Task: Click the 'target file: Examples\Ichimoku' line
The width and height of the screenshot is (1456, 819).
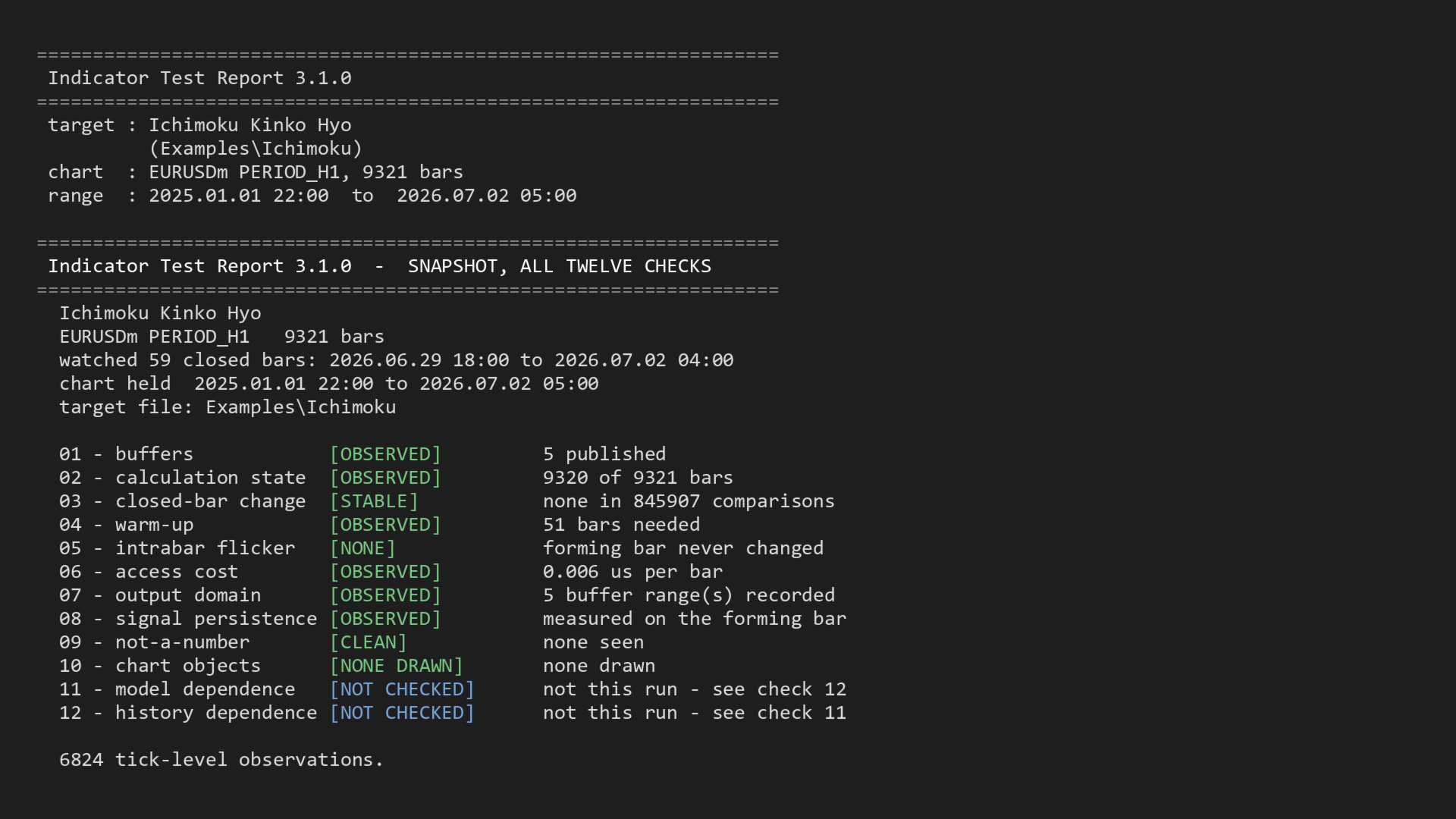Action: point(227,407)
